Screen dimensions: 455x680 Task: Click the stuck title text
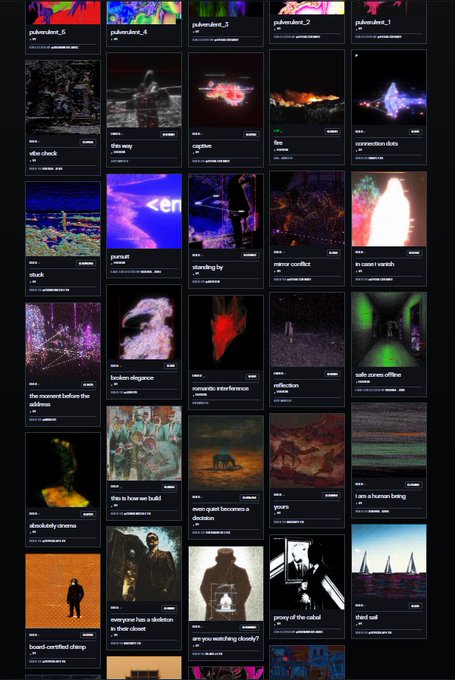tap(36, 275)
